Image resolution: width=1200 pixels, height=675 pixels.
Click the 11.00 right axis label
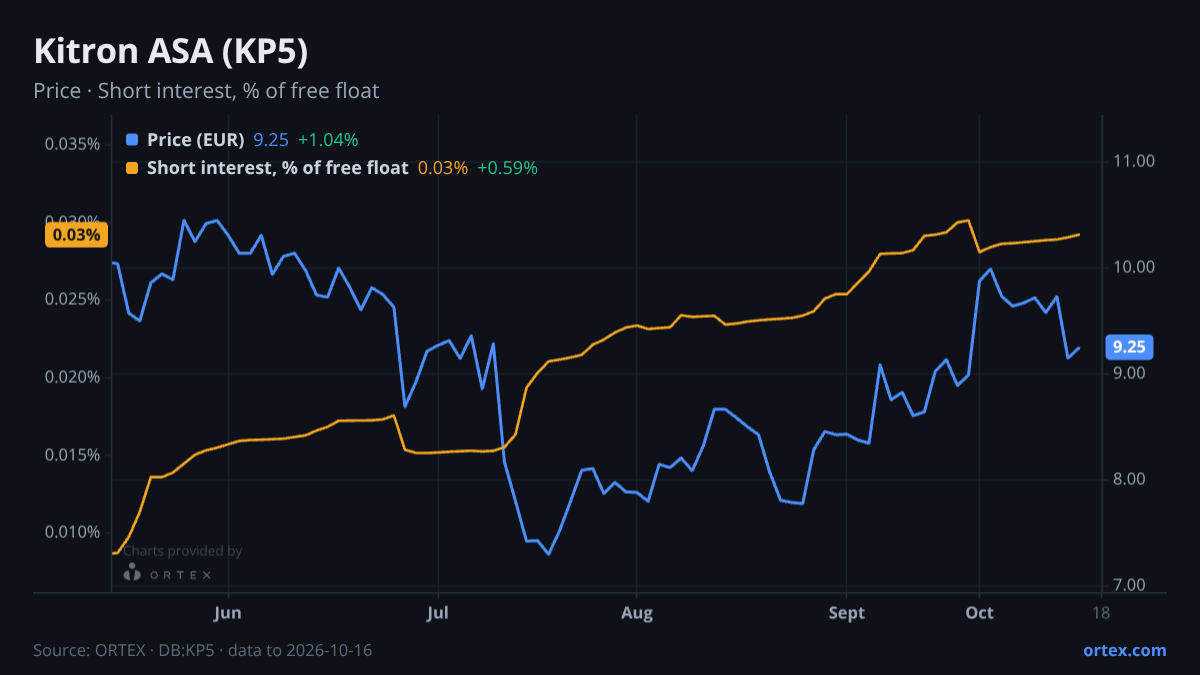[x=1135, y=161]
